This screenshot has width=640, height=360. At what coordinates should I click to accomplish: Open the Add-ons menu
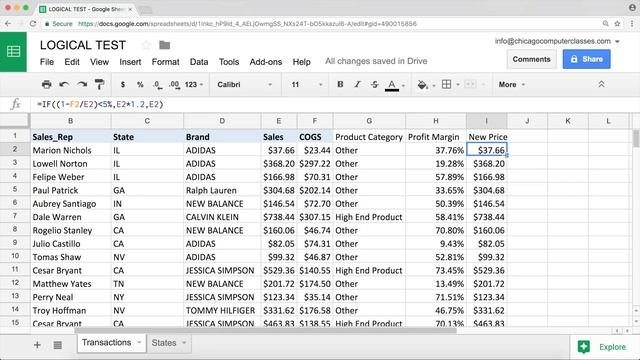(x=266, y=62)
